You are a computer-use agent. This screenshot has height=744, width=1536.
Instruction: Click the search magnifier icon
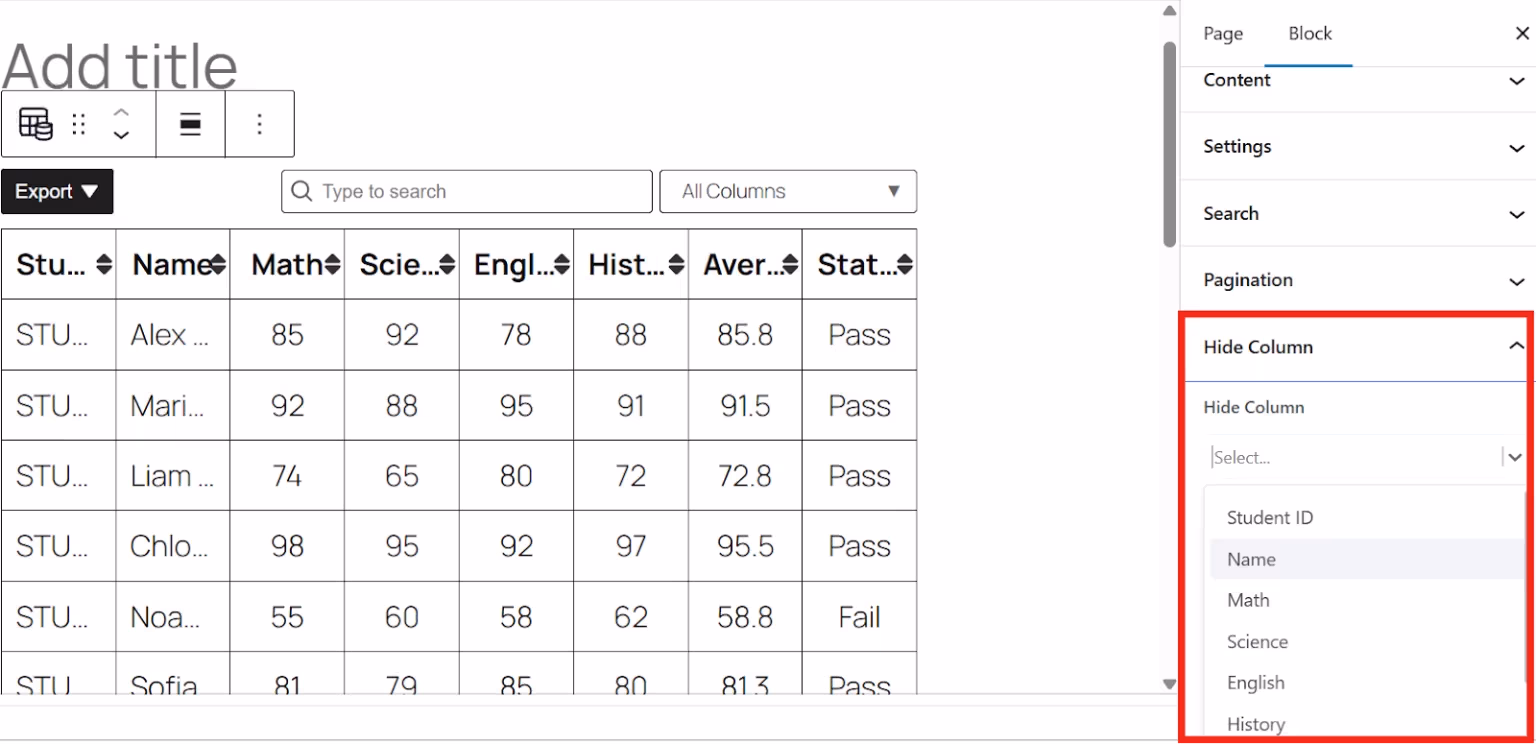[x=301, y=190]
